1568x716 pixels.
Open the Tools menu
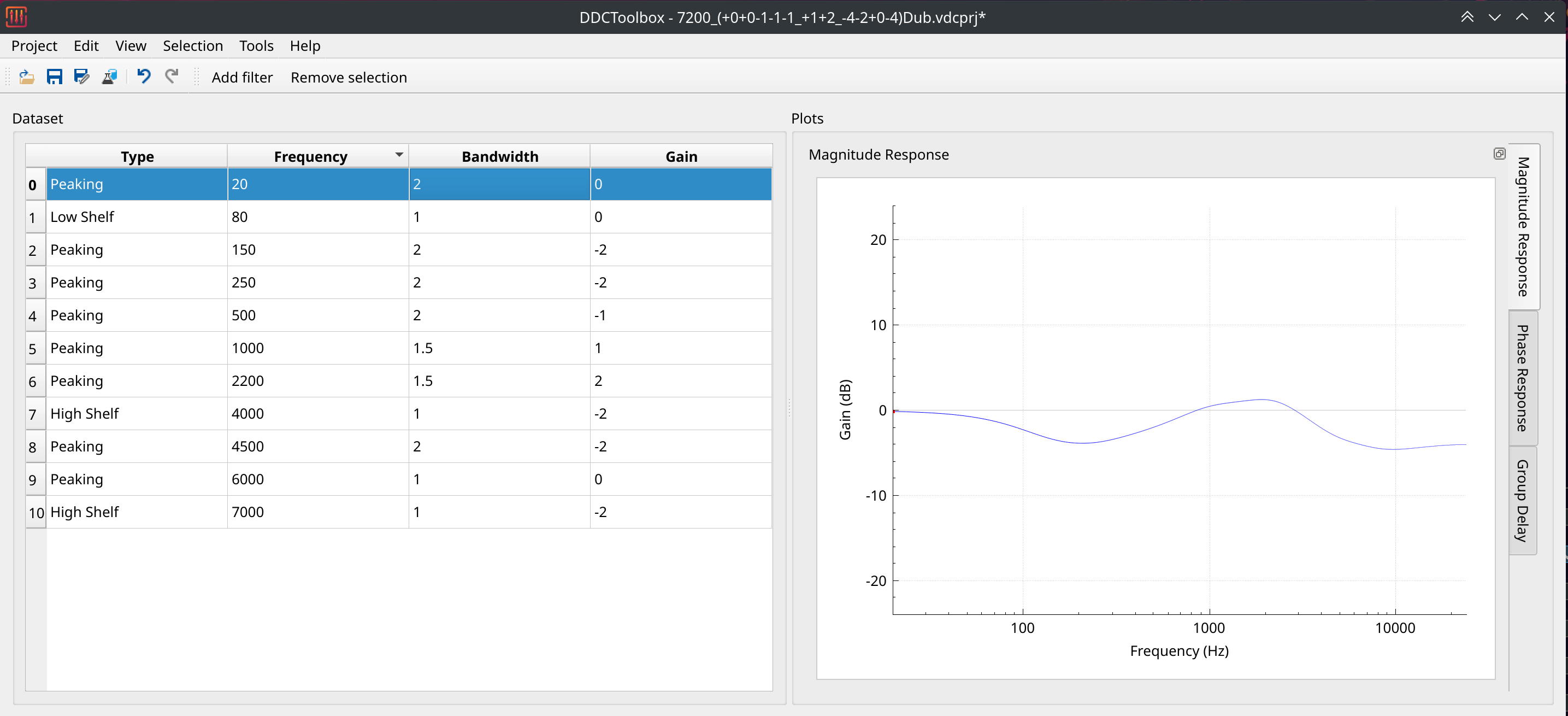[x=256, y=46]
